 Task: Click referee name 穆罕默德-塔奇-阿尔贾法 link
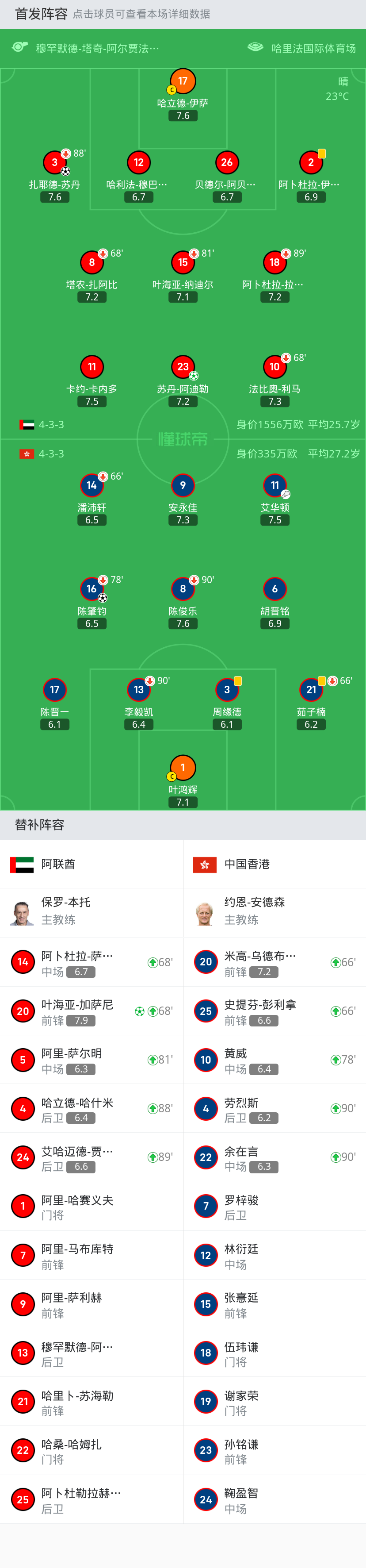pyautogui.click(x=97, y=48)
